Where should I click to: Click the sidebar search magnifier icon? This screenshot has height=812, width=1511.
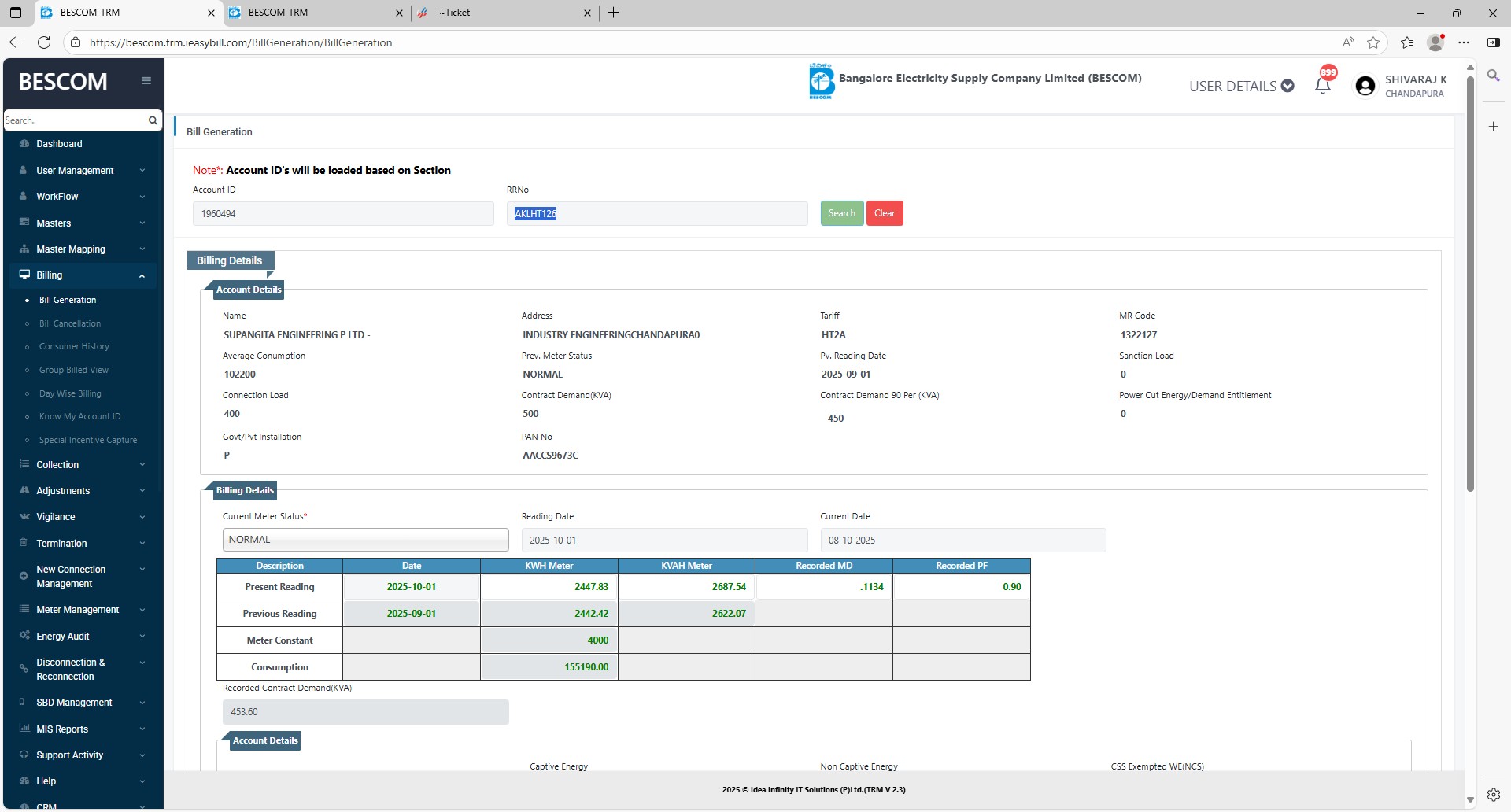click(153, 120)
